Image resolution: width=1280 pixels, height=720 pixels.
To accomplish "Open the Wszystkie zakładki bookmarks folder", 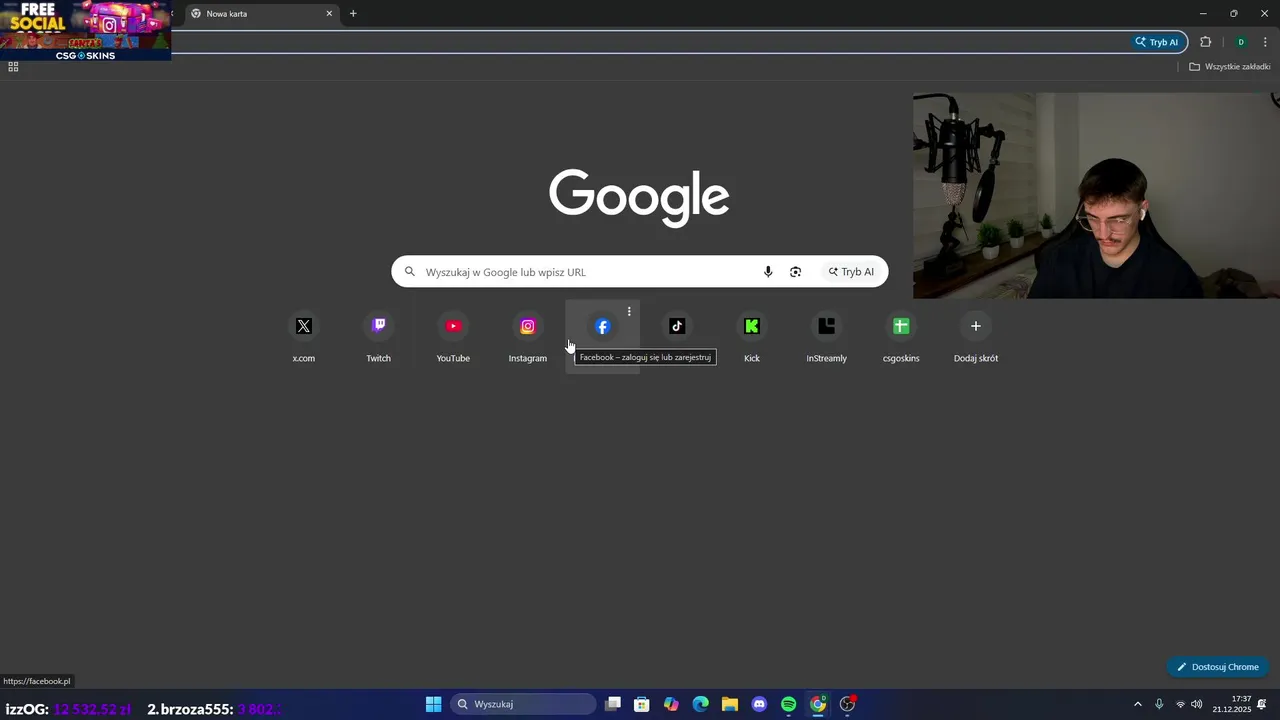I will pyautogui.click(x=1229, y=67).
